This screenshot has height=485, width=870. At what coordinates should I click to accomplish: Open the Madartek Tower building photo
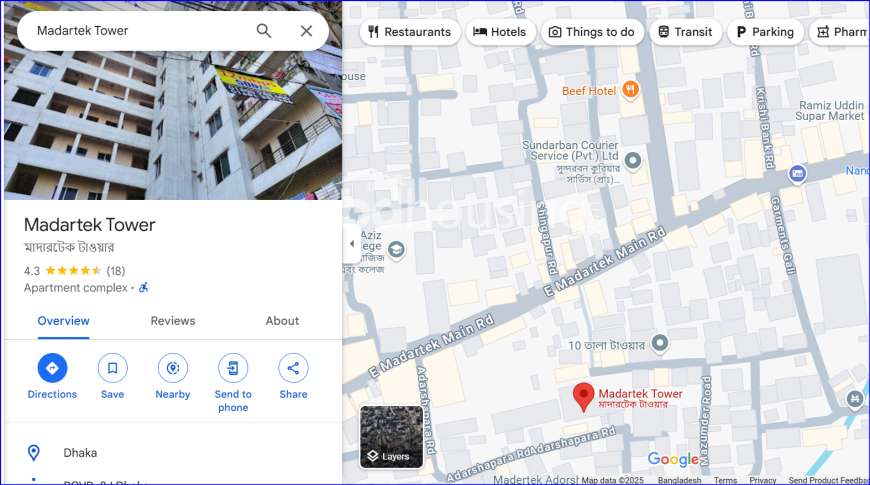point(173,125)
